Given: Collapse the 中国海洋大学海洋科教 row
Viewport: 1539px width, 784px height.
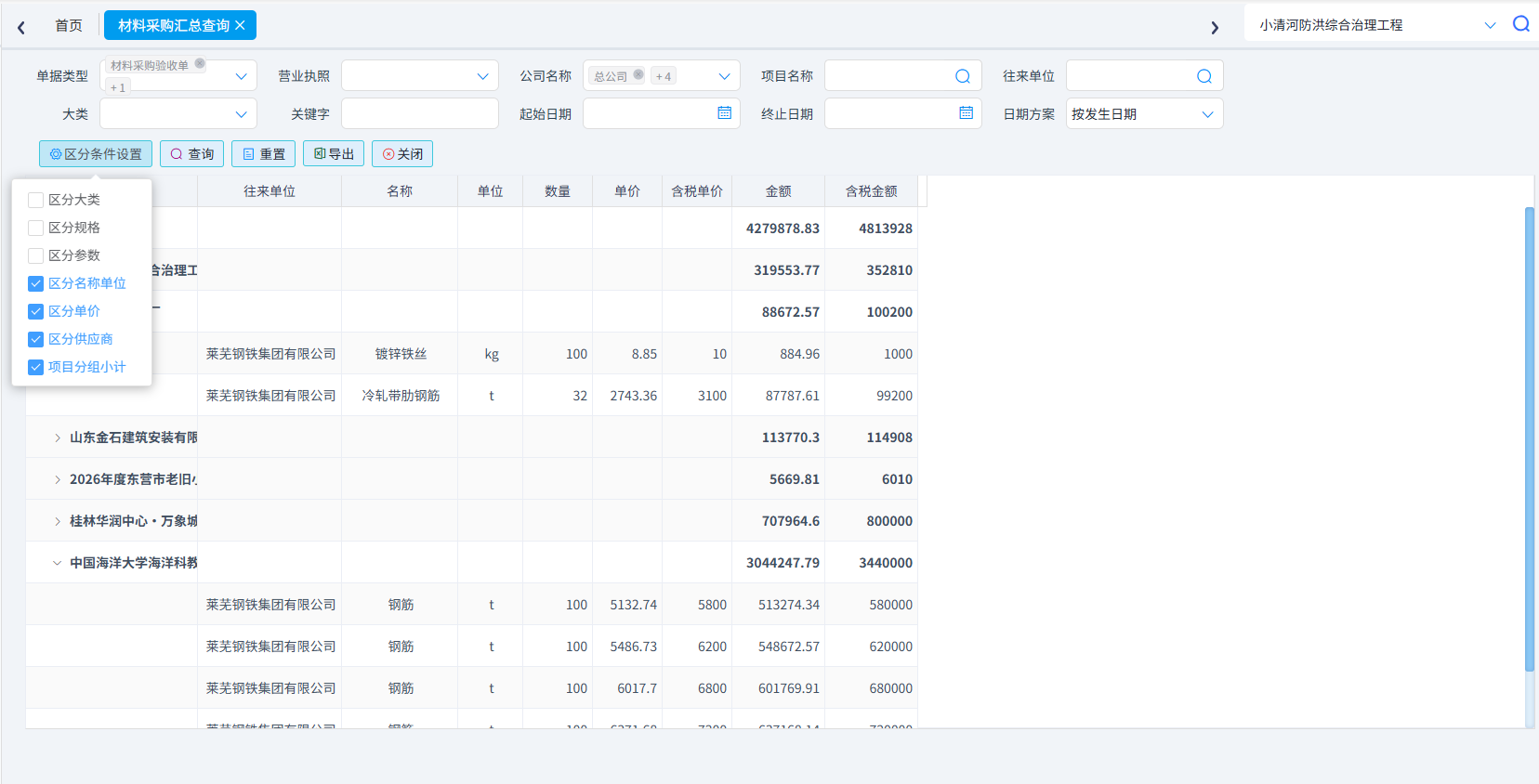Looking at the screenshot, I should 57,563.
